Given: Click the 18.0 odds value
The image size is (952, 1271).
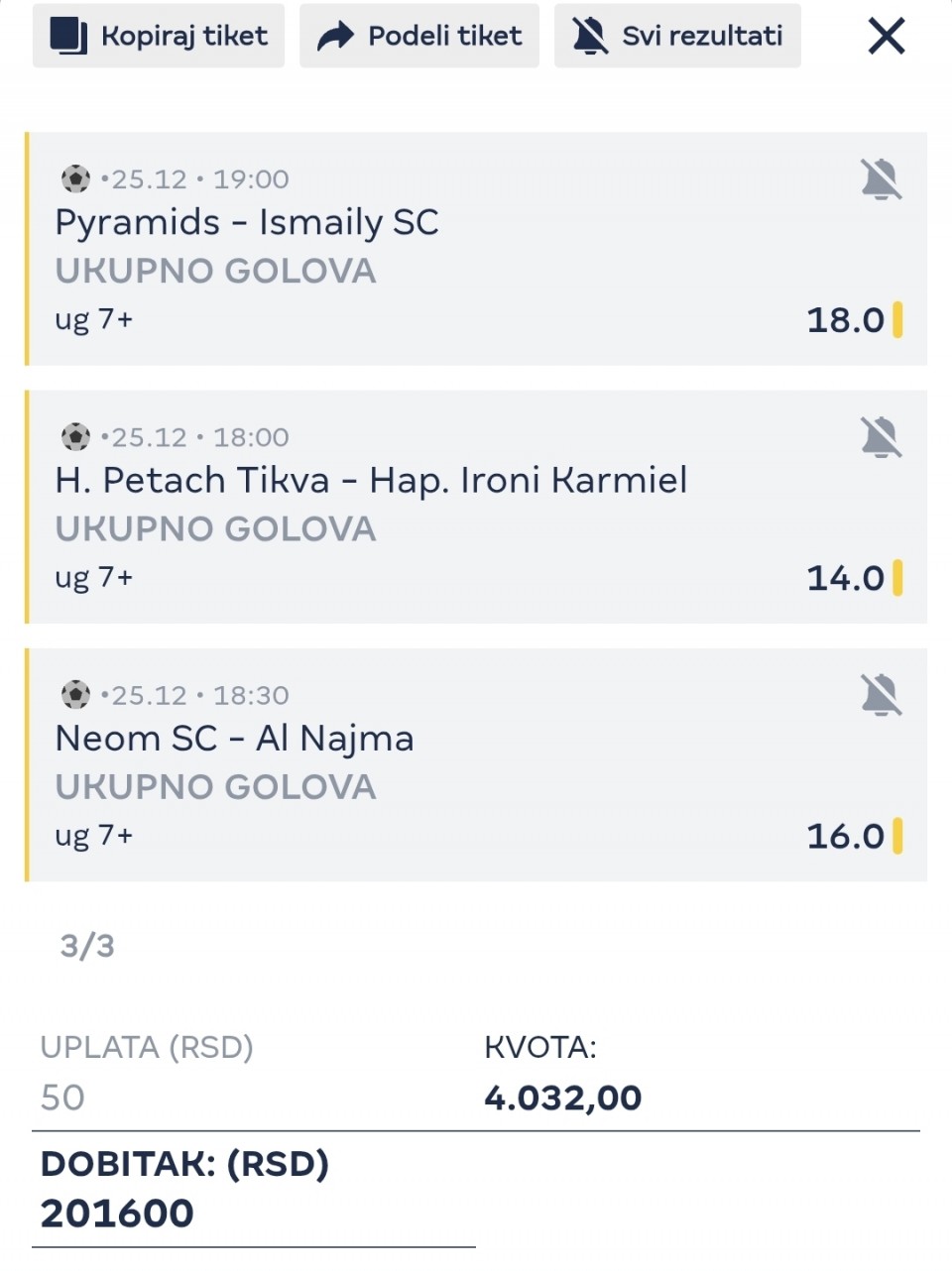Looking at the screenshot, I should (844, 320).
